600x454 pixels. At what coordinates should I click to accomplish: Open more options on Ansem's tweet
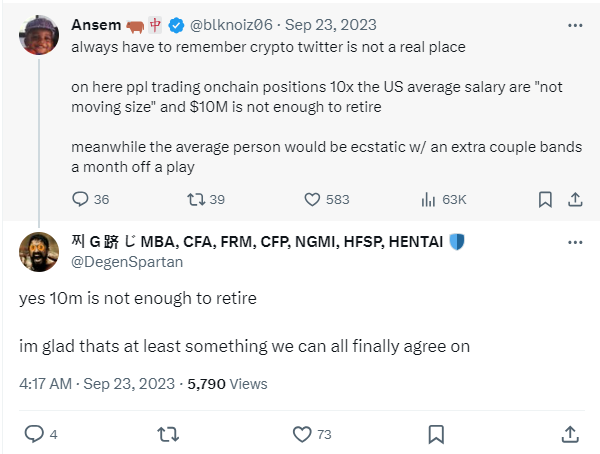pos(574,22)
